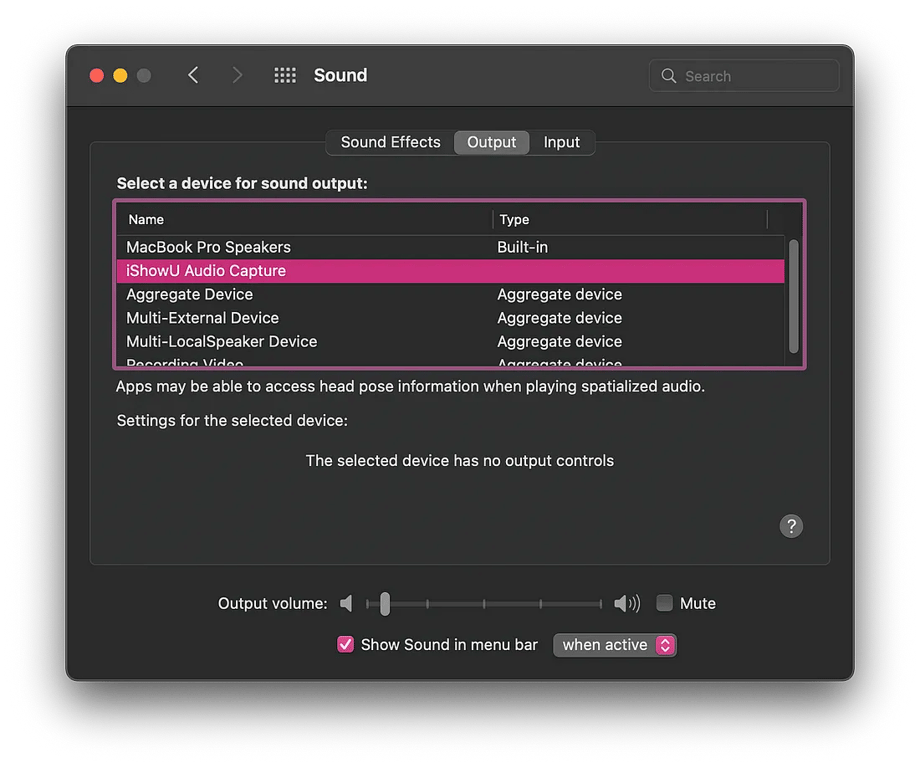Click the output volume slider knob
Screen dimensions: 920x768
[385, 603]
